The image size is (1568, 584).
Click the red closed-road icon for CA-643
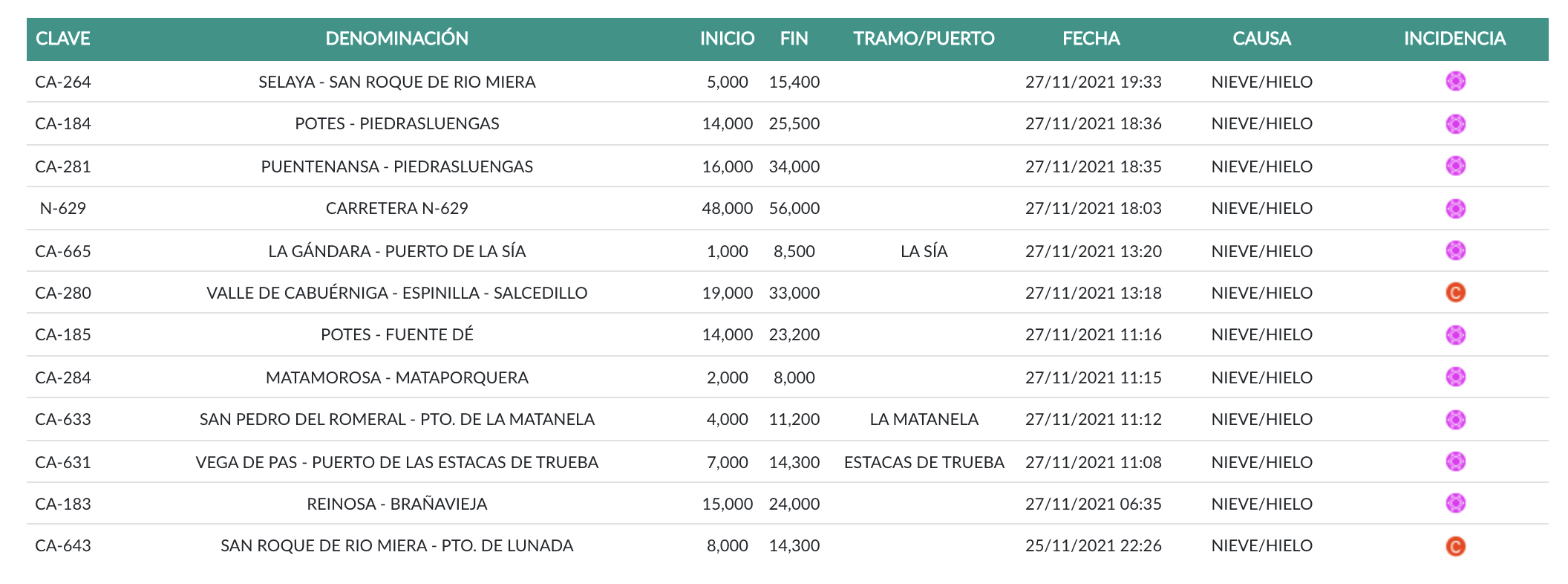point(1455,546)
